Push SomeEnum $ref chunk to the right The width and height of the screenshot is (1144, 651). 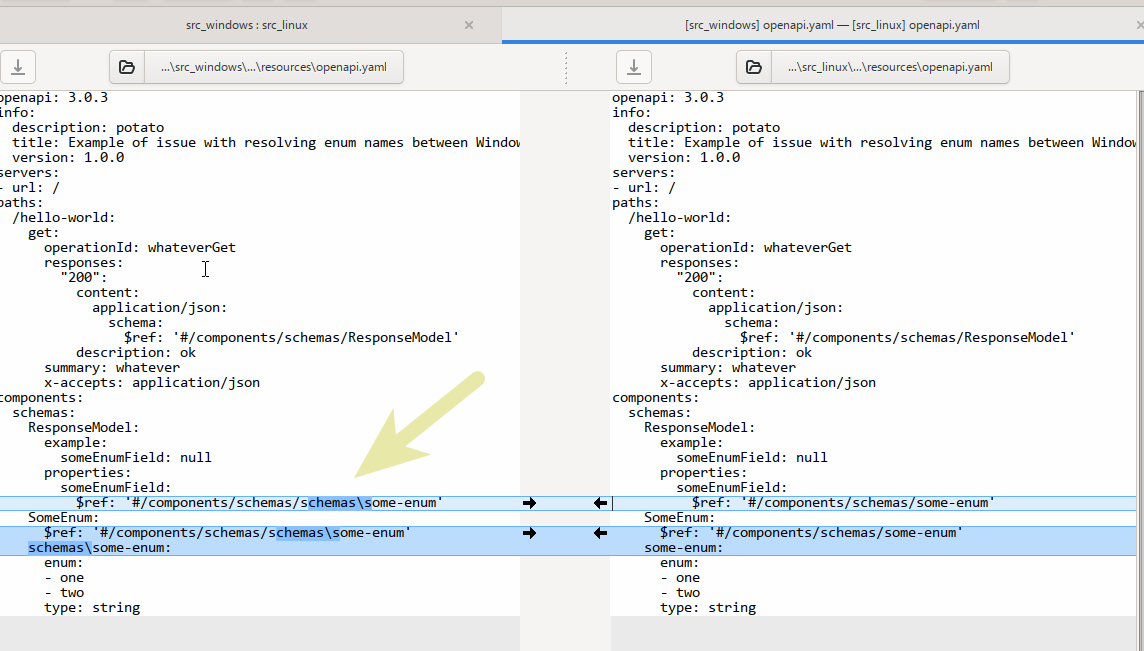pyautogui.click(x=529, y=533)
